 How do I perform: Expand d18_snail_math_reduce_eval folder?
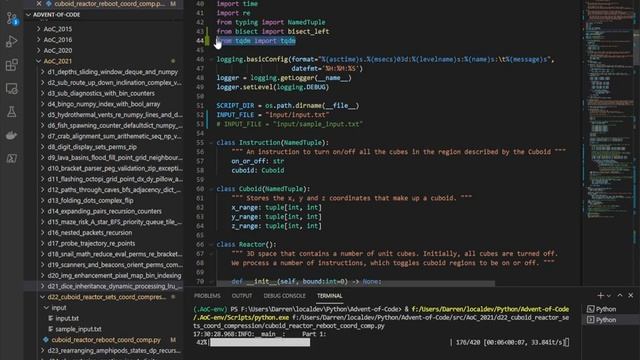coord(42,254)
